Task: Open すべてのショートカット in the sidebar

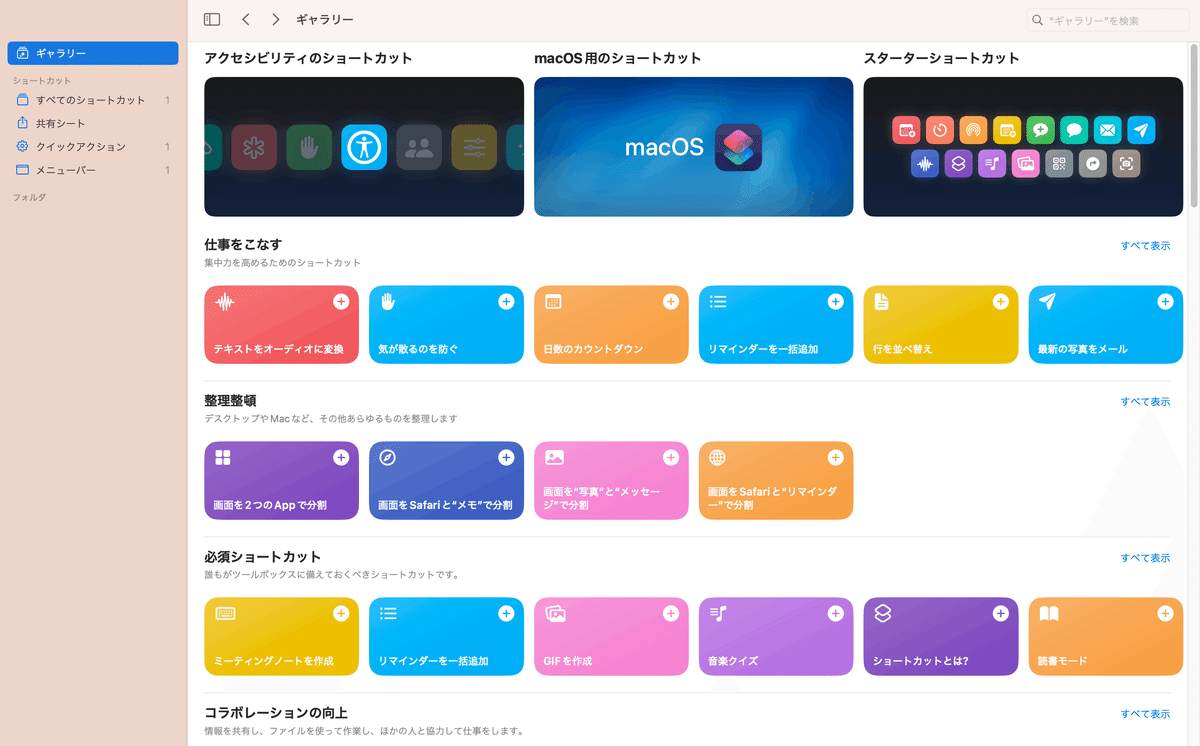Action: [x=93, y=100]
